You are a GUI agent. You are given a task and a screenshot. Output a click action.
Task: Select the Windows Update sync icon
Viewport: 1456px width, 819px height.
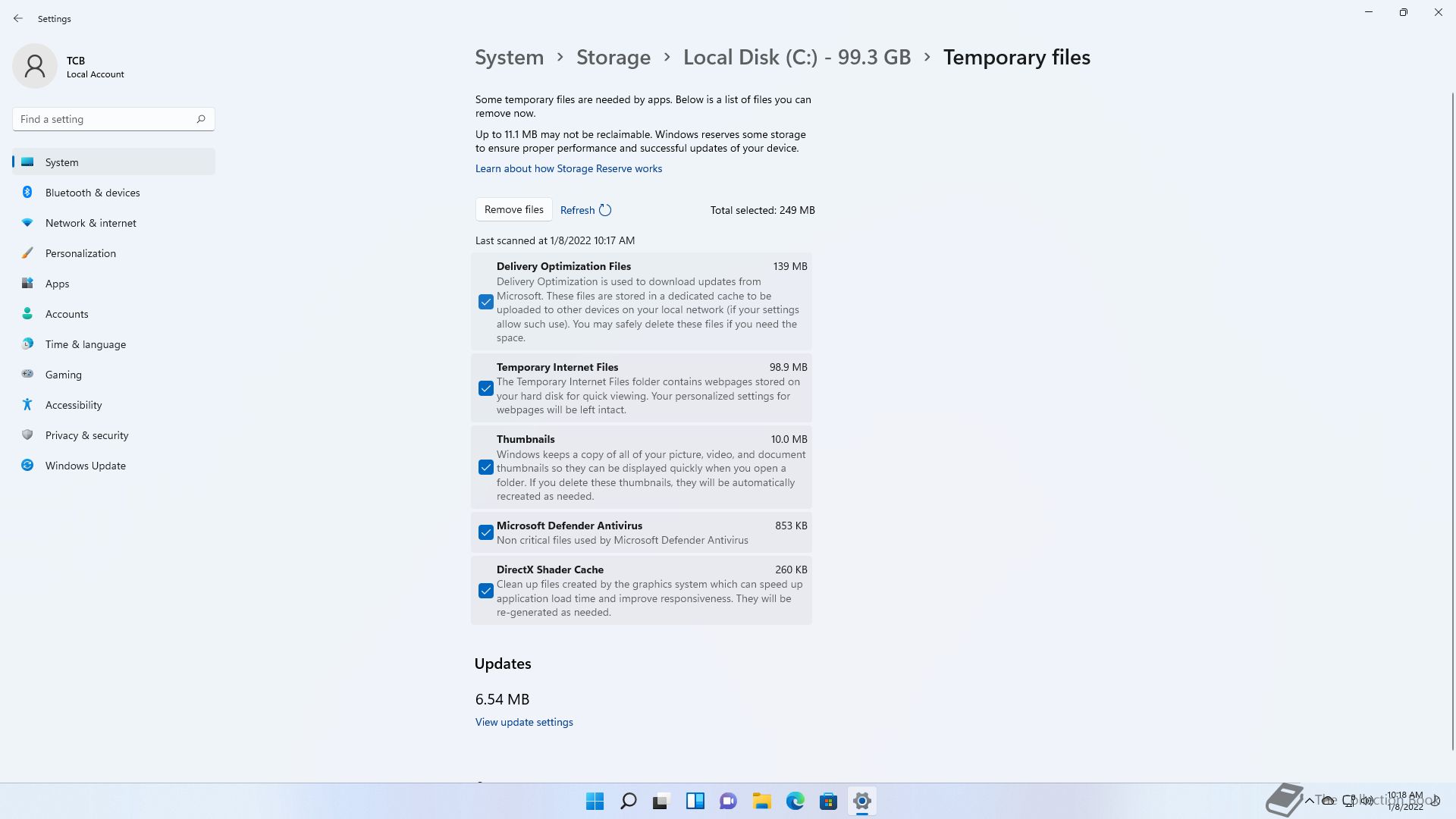point(27,465)
